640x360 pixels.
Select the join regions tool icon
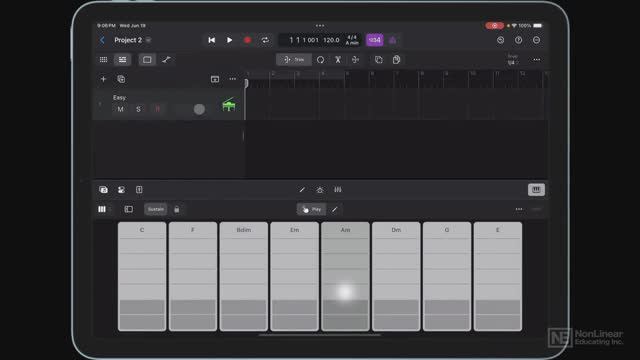(356, 60)
